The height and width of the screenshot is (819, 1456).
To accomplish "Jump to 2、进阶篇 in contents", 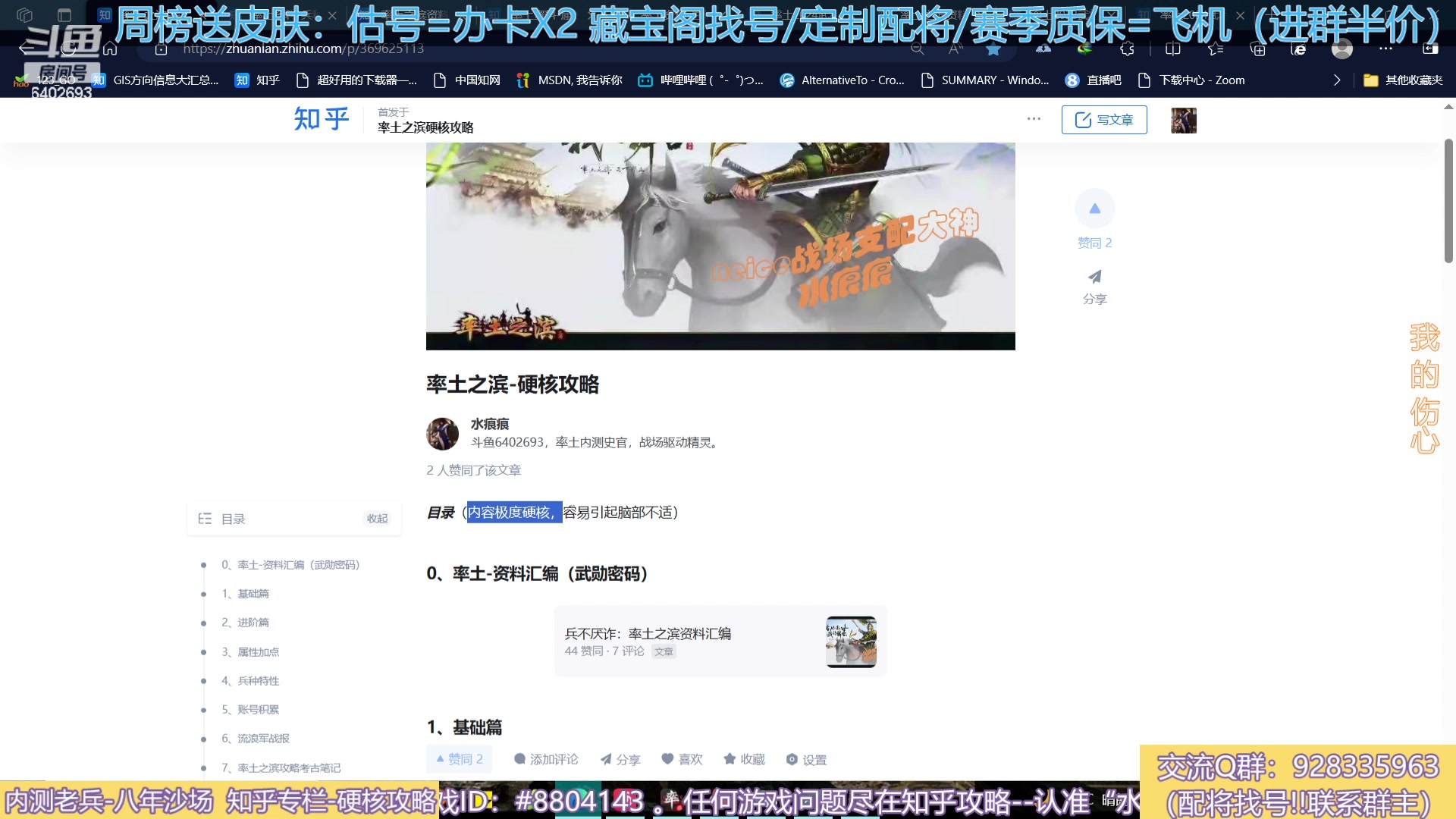I will click(x=245, y=623).
